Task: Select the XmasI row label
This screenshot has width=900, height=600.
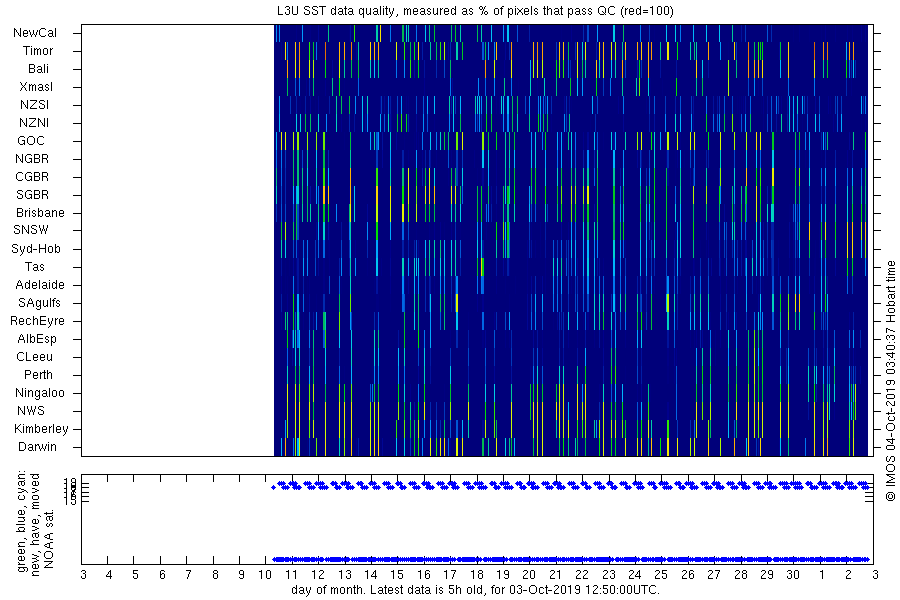Action: (36, 87)
